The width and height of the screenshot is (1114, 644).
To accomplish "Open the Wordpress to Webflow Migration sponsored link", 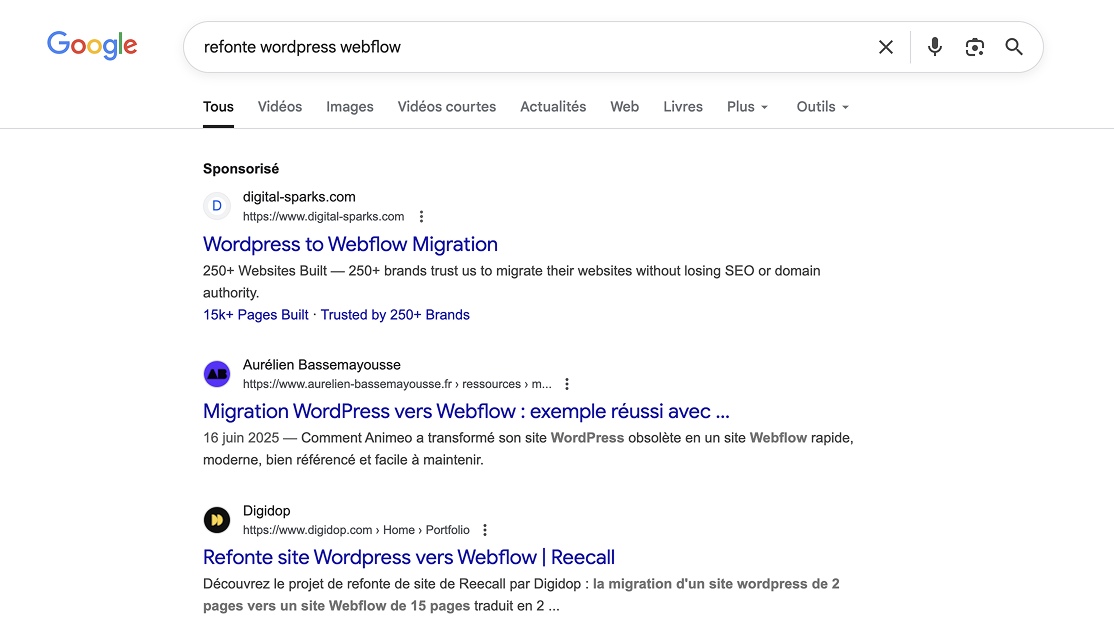I will coord(350,244).
